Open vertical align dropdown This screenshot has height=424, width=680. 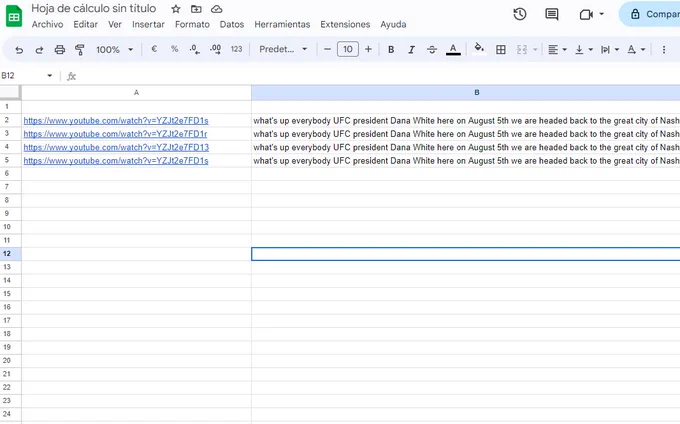point(584,49)
